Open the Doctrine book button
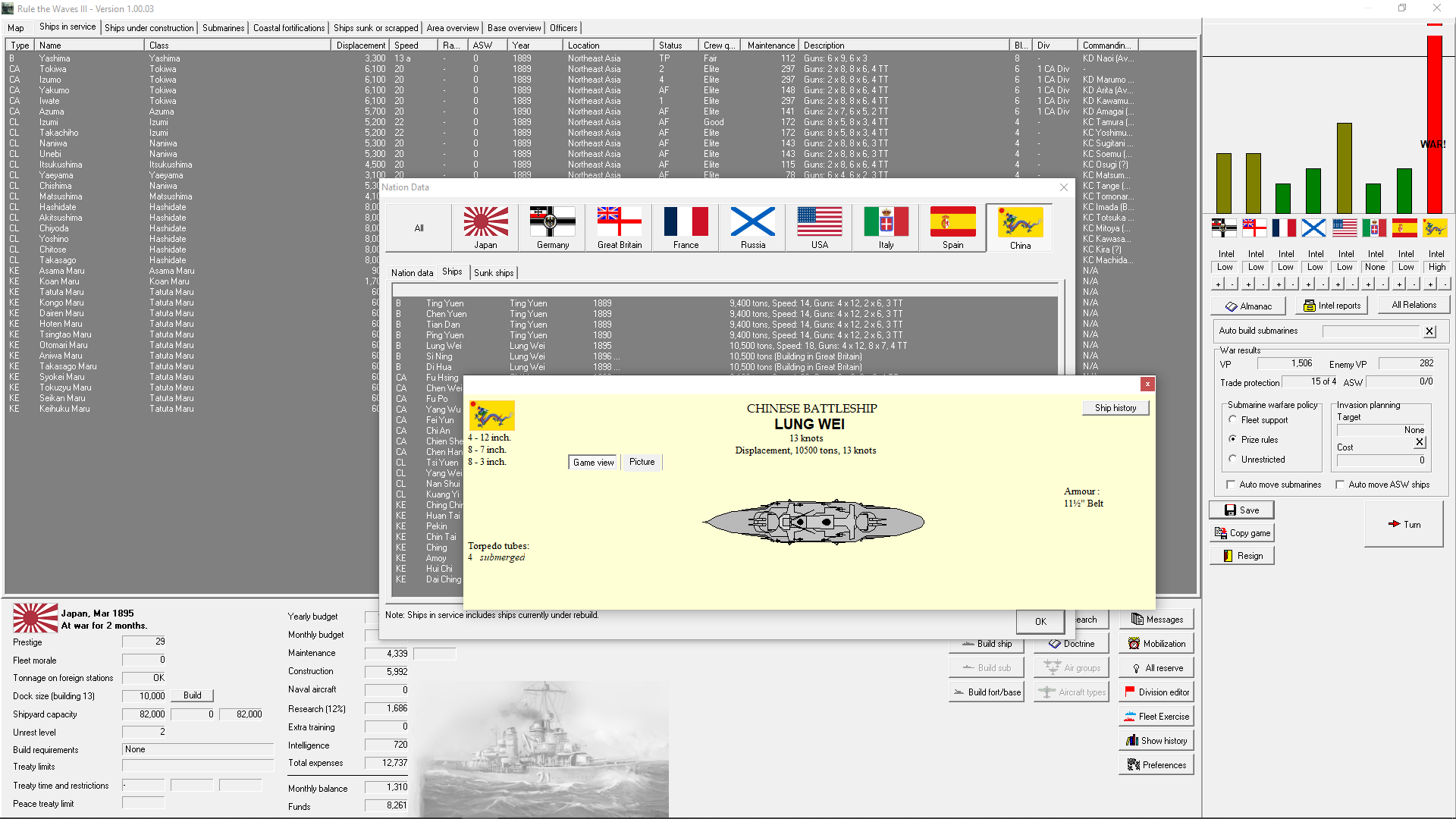The width and height of the screenshot is (1456, 819). (1072, 644)
